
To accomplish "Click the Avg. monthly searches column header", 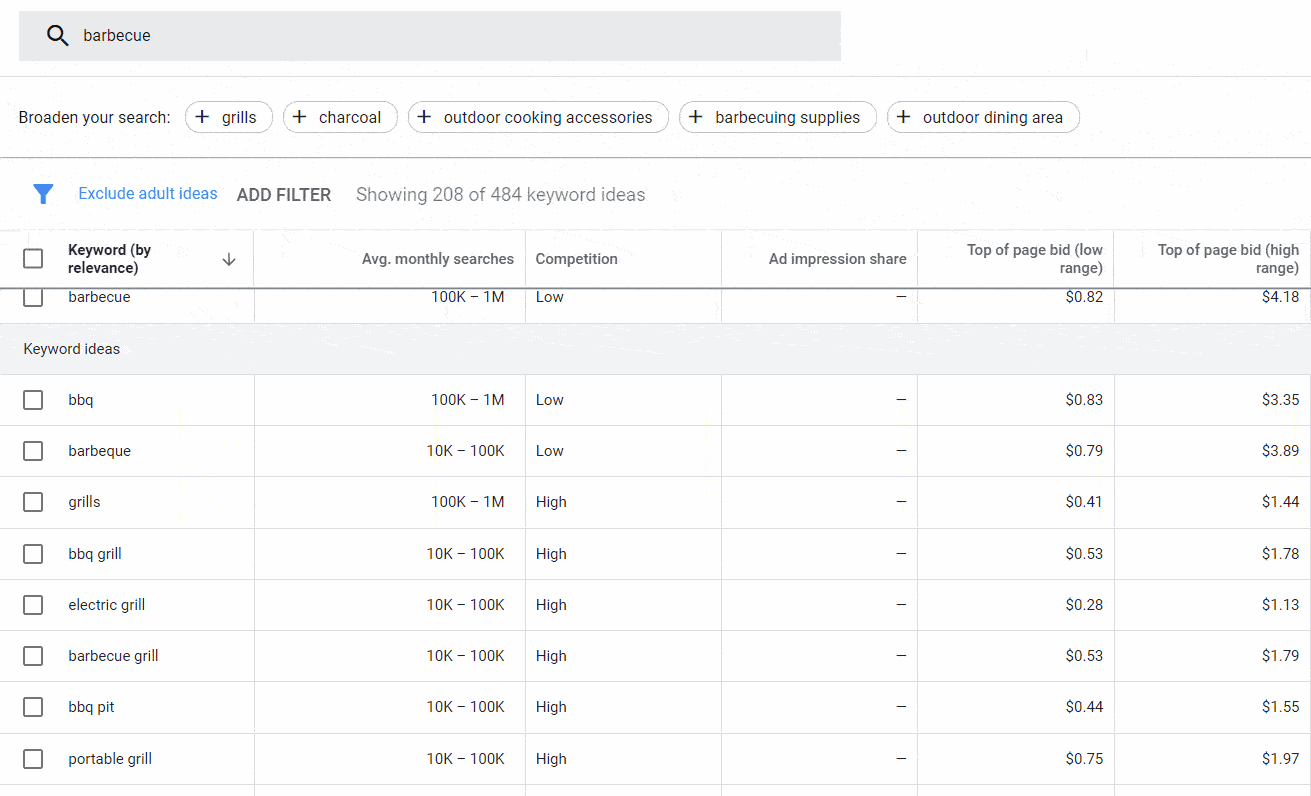I will point(437,258).
